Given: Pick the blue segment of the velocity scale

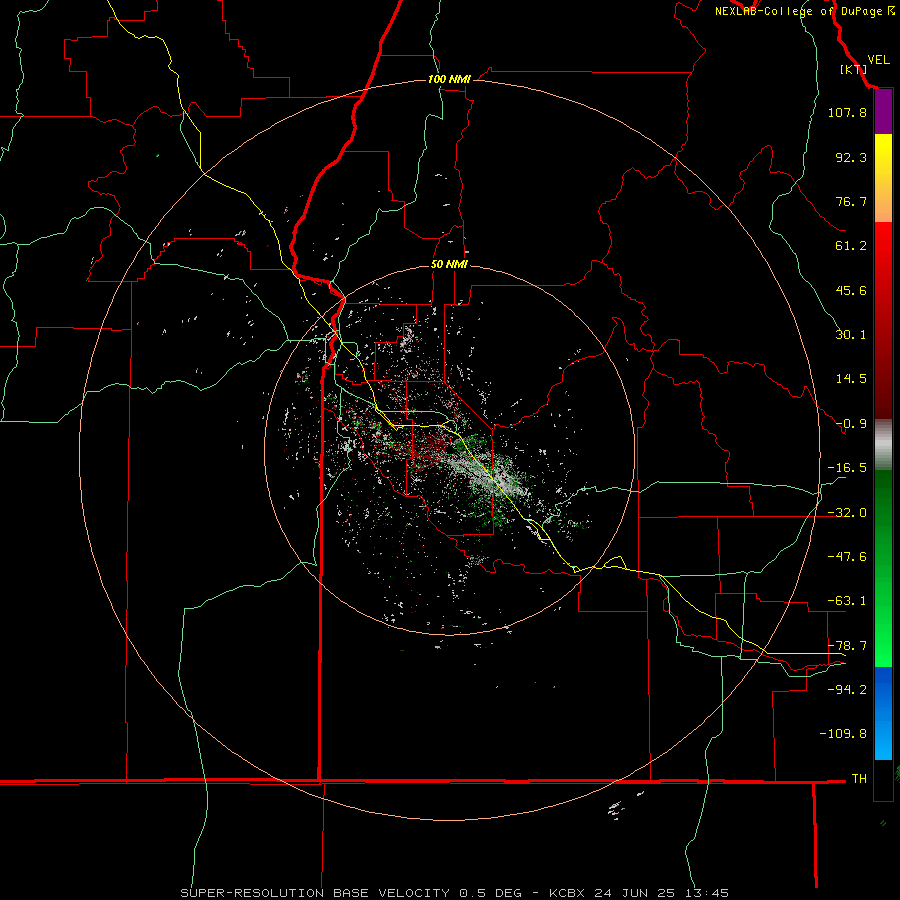Looking at the screenshot, I should (x=883, y=713).
